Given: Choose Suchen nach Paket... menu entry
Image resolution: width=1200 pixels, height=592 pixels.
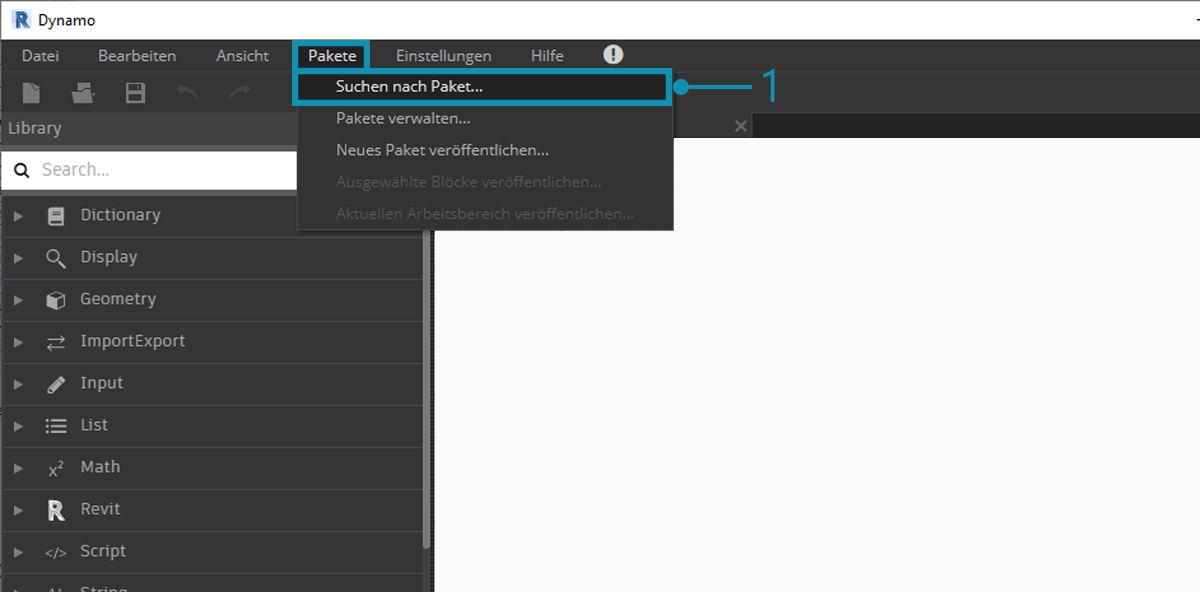Looking at the screenshot, I should [x=482, y=87].
